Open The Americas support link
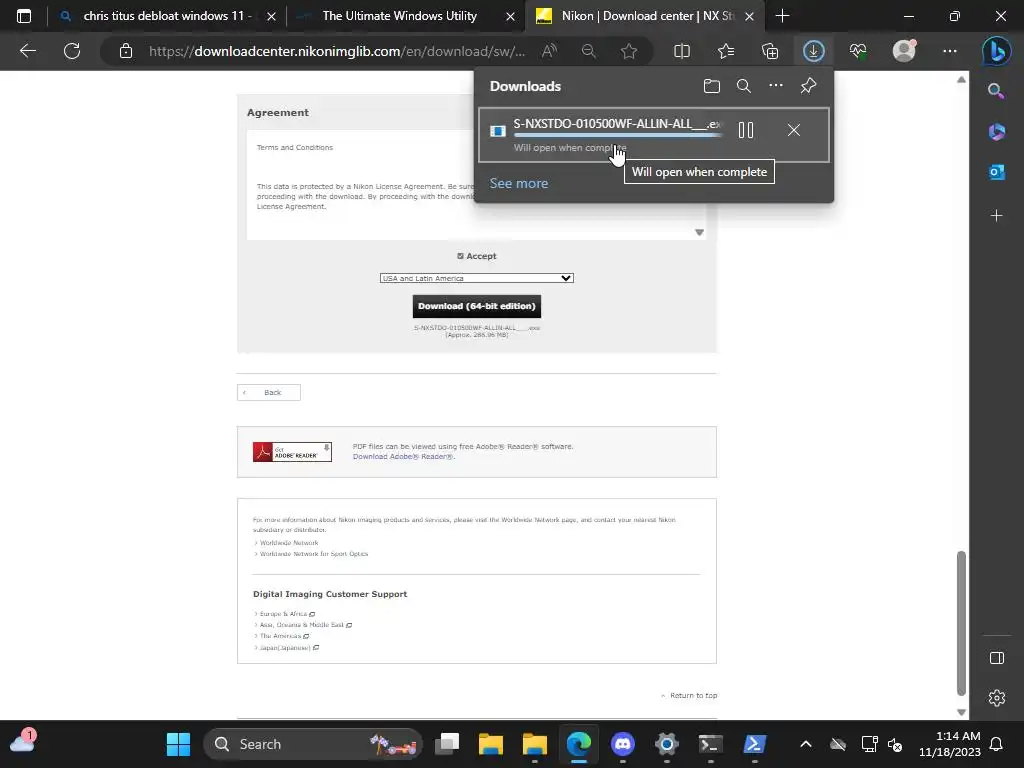This screenshot has width=1024, height=768. 283,636
